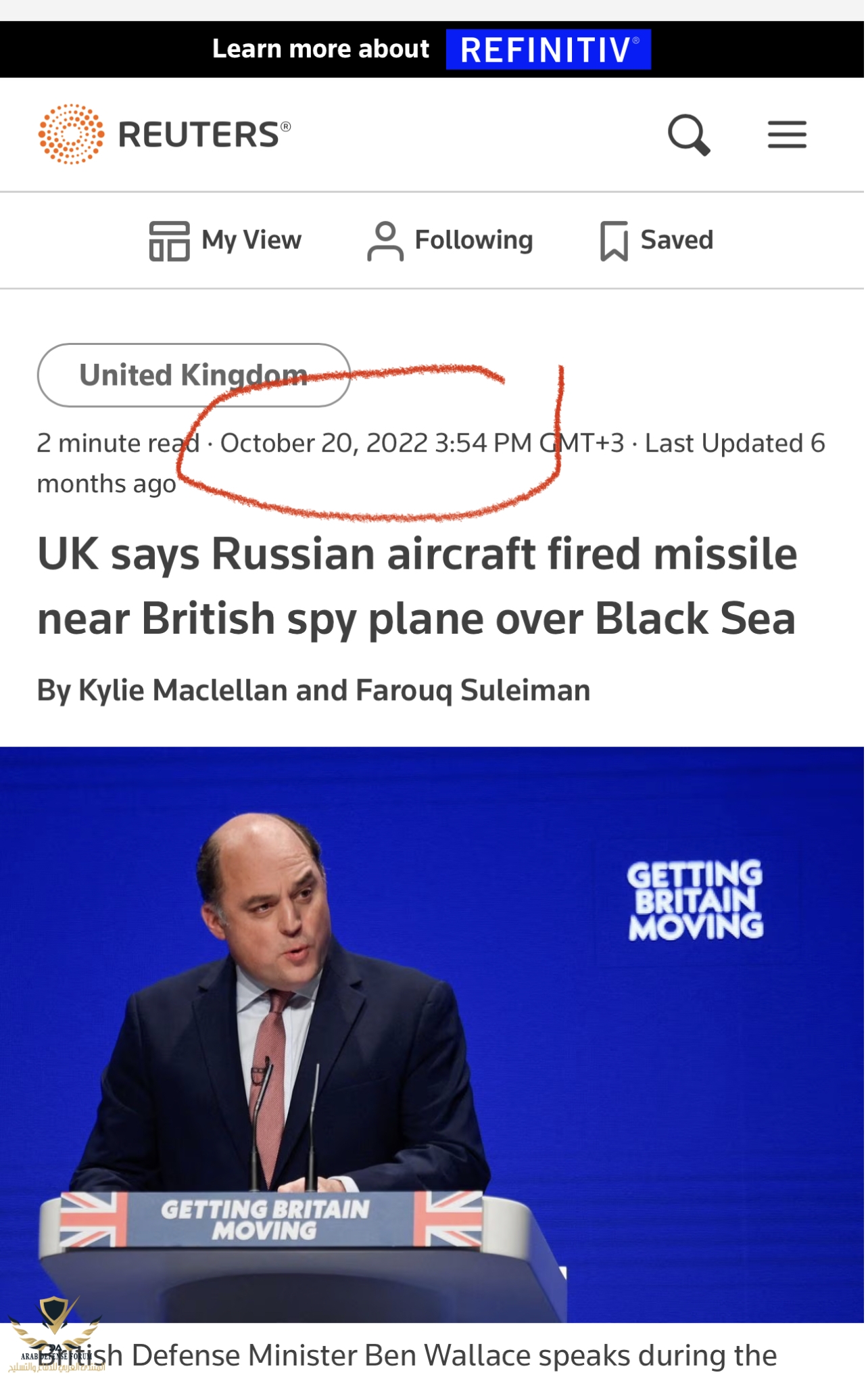Image resolution: width=868 pixels, height=1375 pixels.
Task: Click the "Learn more about" banner text
Action: coord(320,49)
